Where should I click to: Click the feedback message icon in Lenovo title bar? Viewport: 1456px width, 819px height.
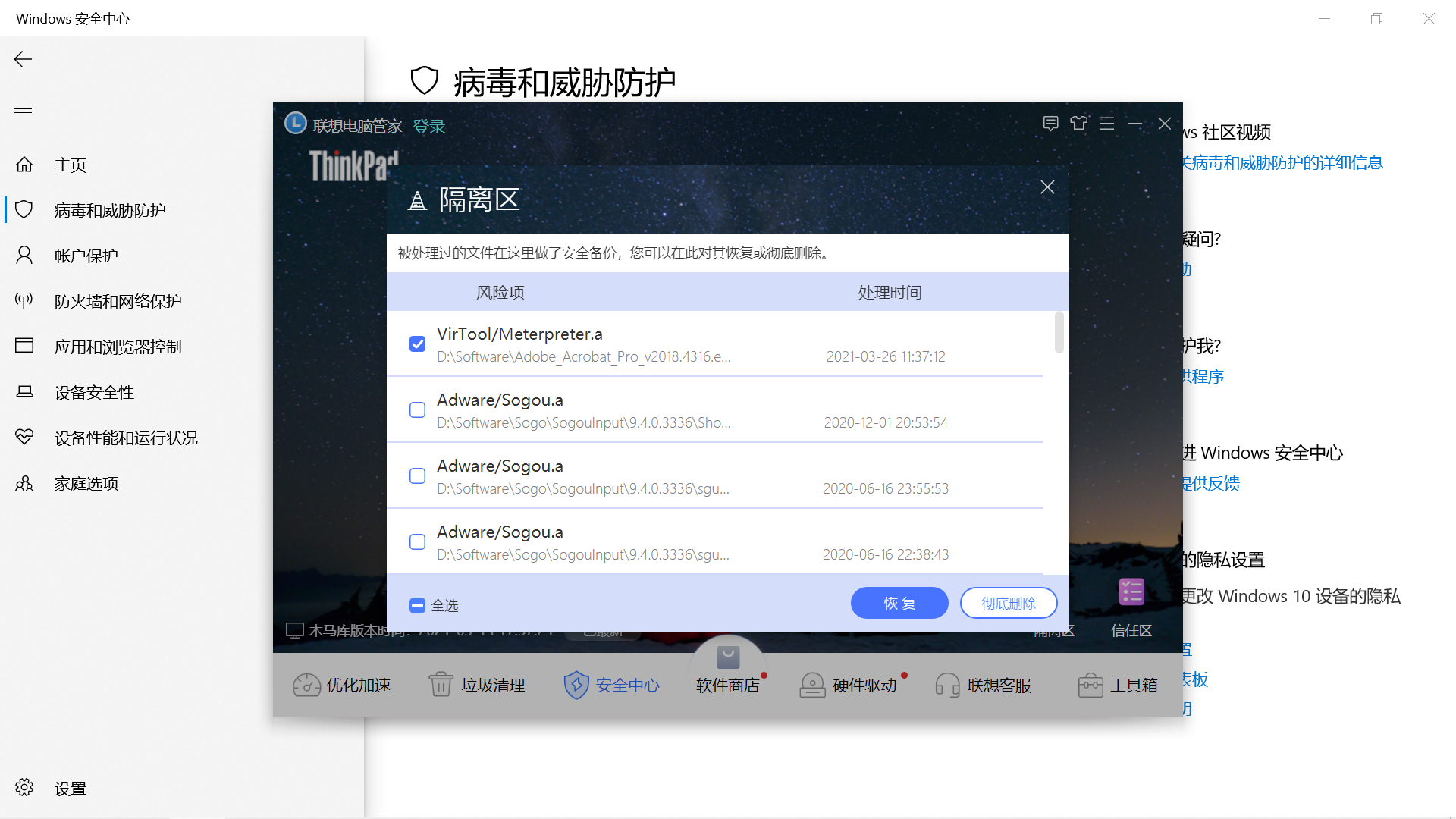(1050, 123)
